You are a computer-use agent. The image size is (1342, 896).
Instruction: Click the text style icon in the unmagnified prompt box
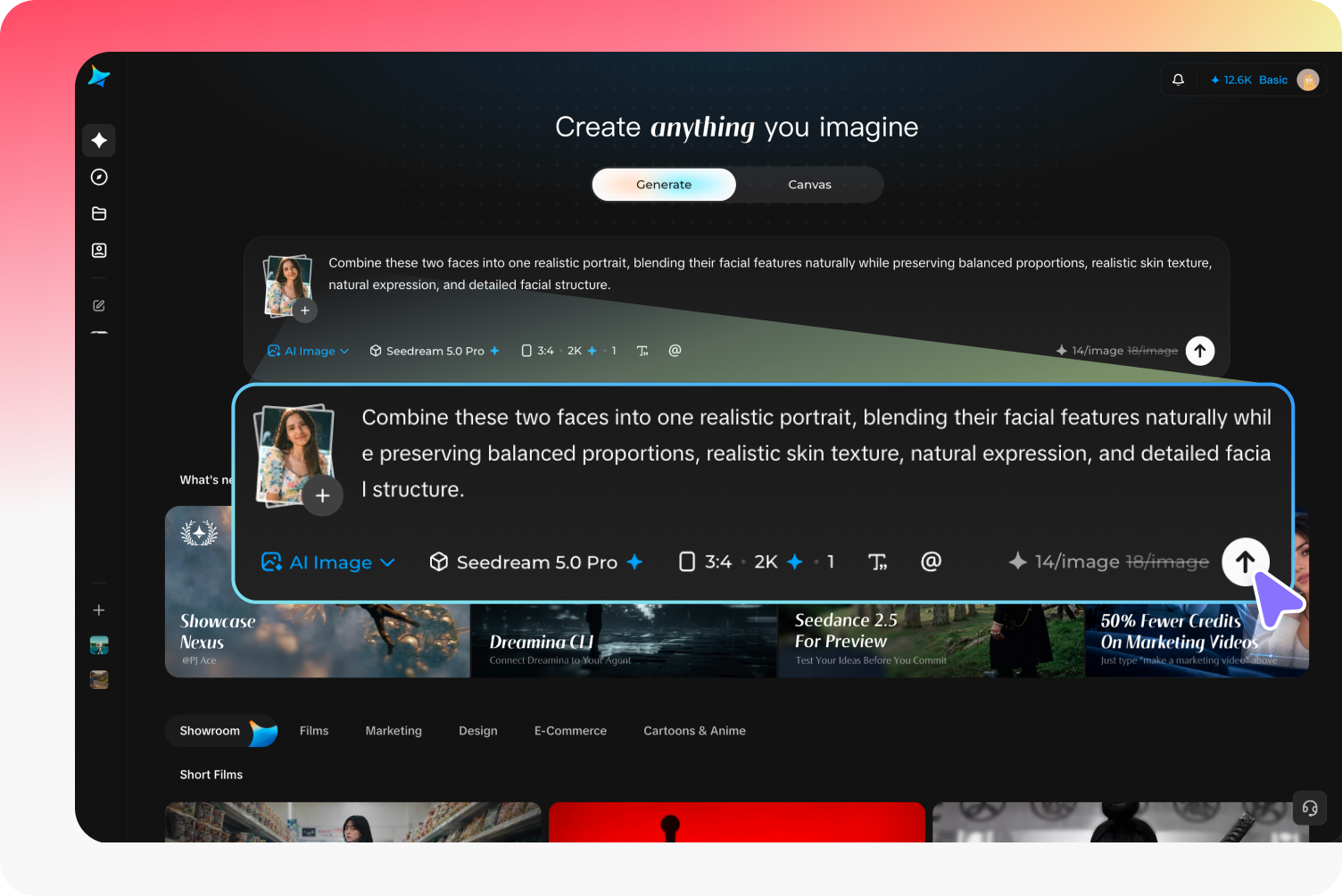(642, 351)
